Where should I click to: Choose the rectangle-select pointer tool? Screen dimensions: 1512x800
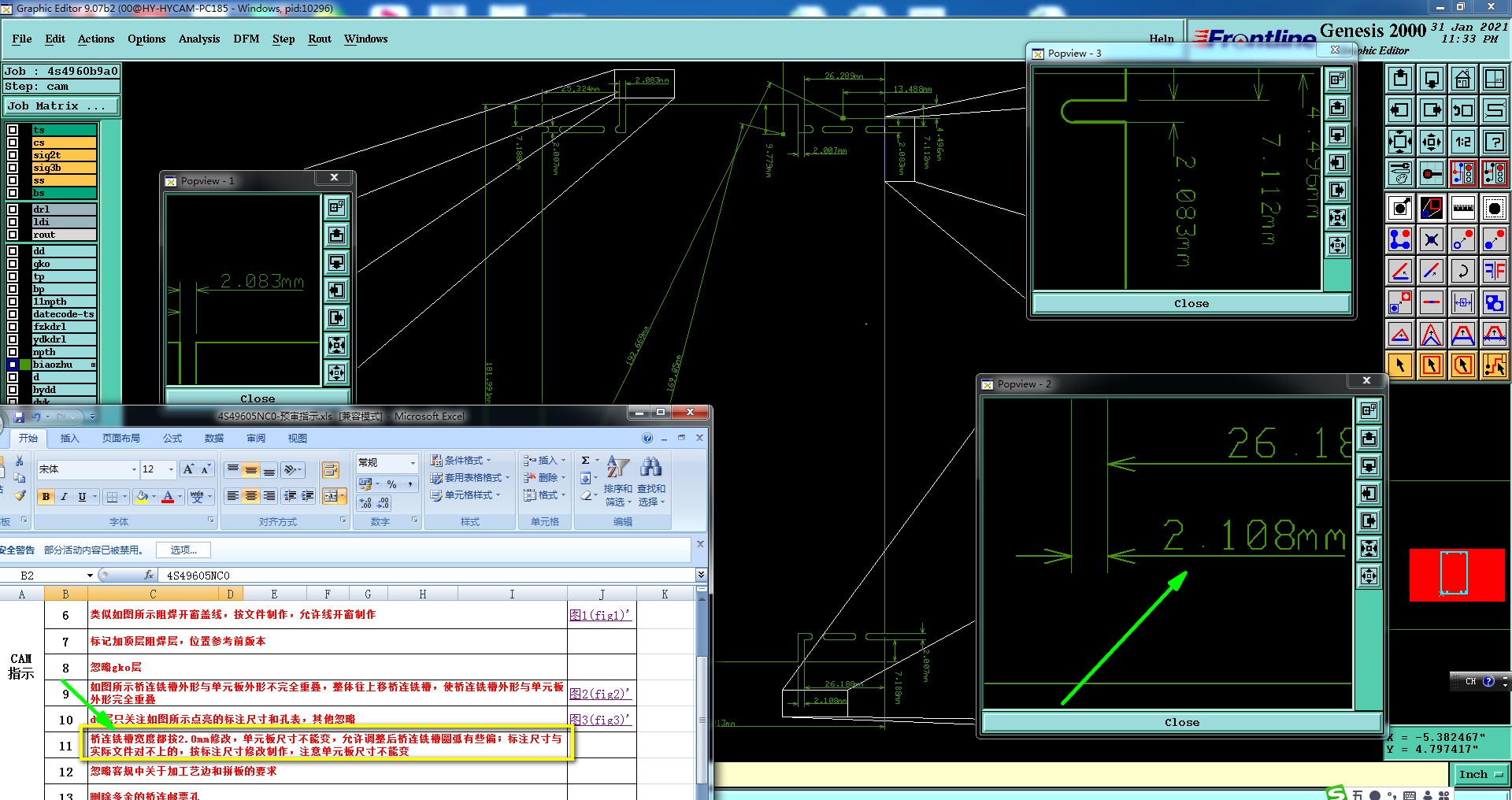coord(1432,365)
